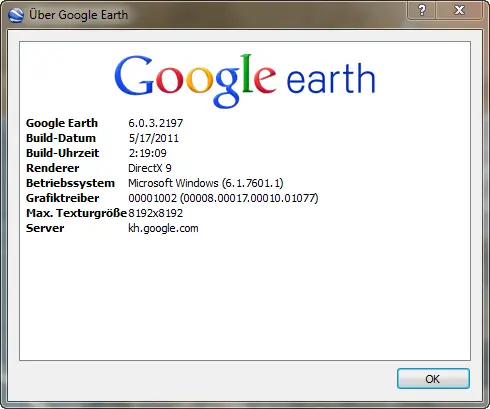Click the build time 2:19:09
490x409 pixels.
pos(148,153)
